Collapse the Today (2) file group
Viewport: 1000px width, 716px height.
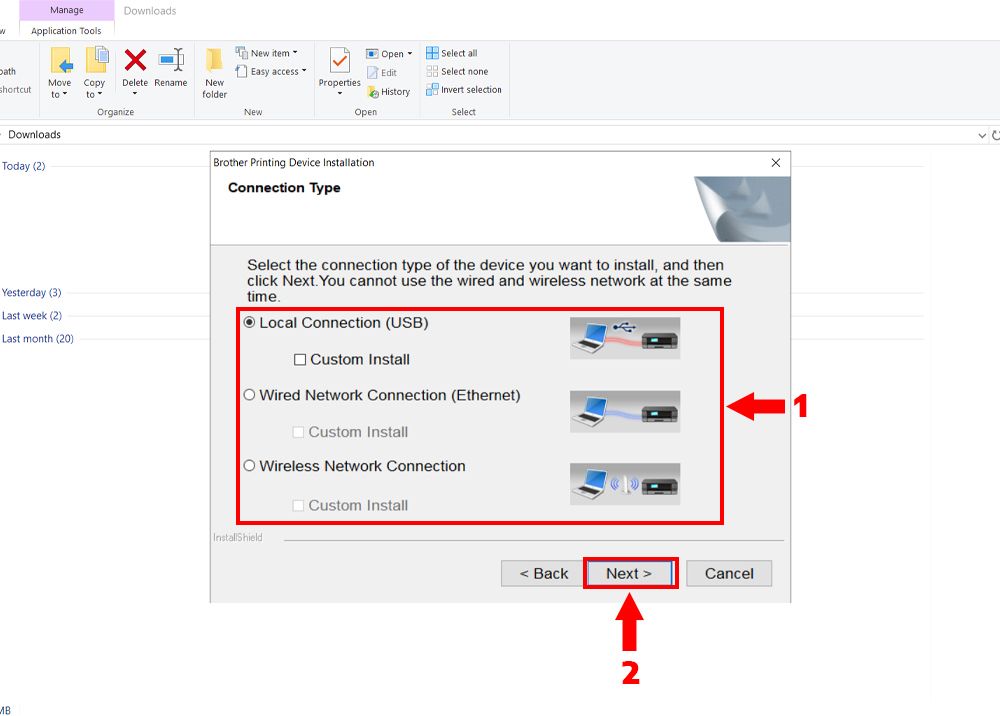[24, 166]
